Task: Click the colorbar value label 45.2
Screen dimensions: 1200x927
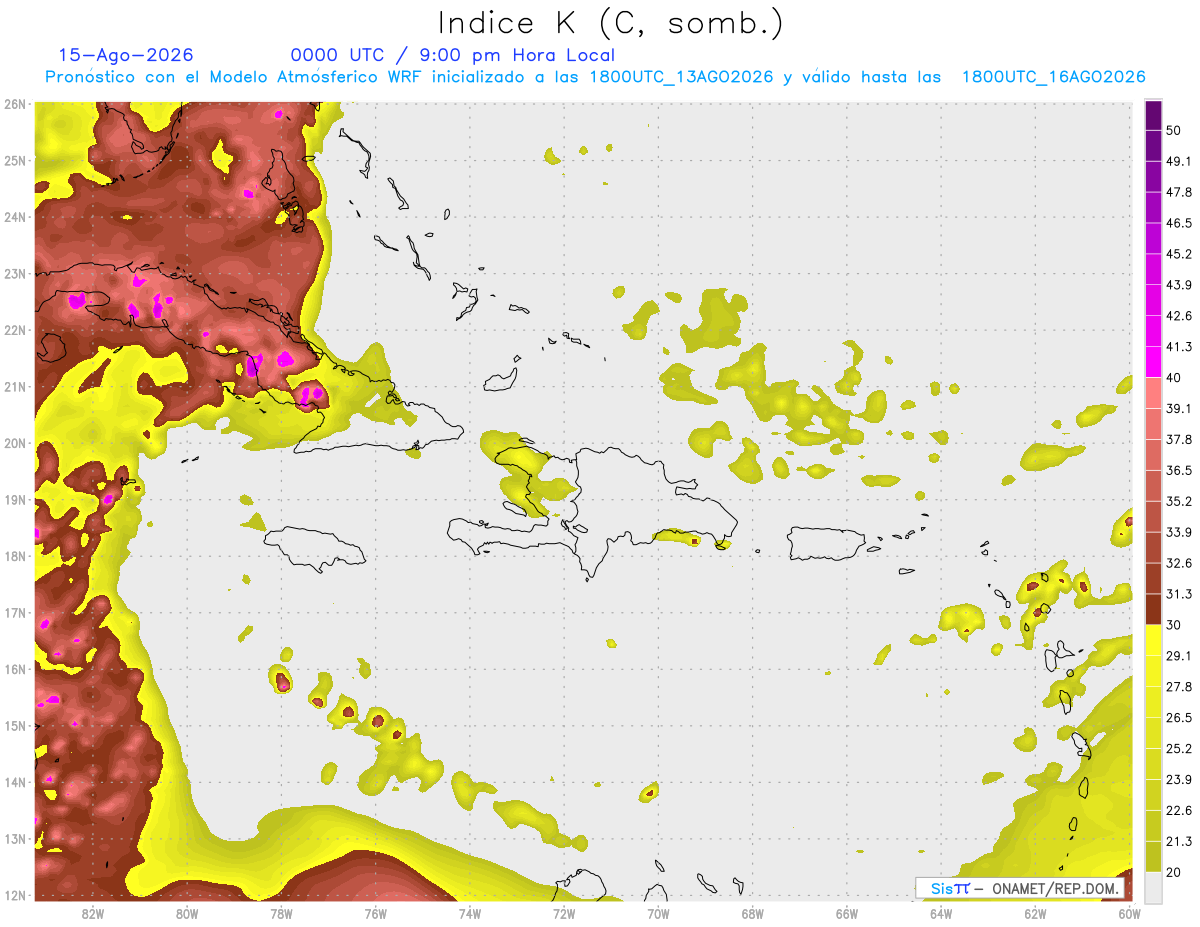Action: click(x=1178, y=254)
